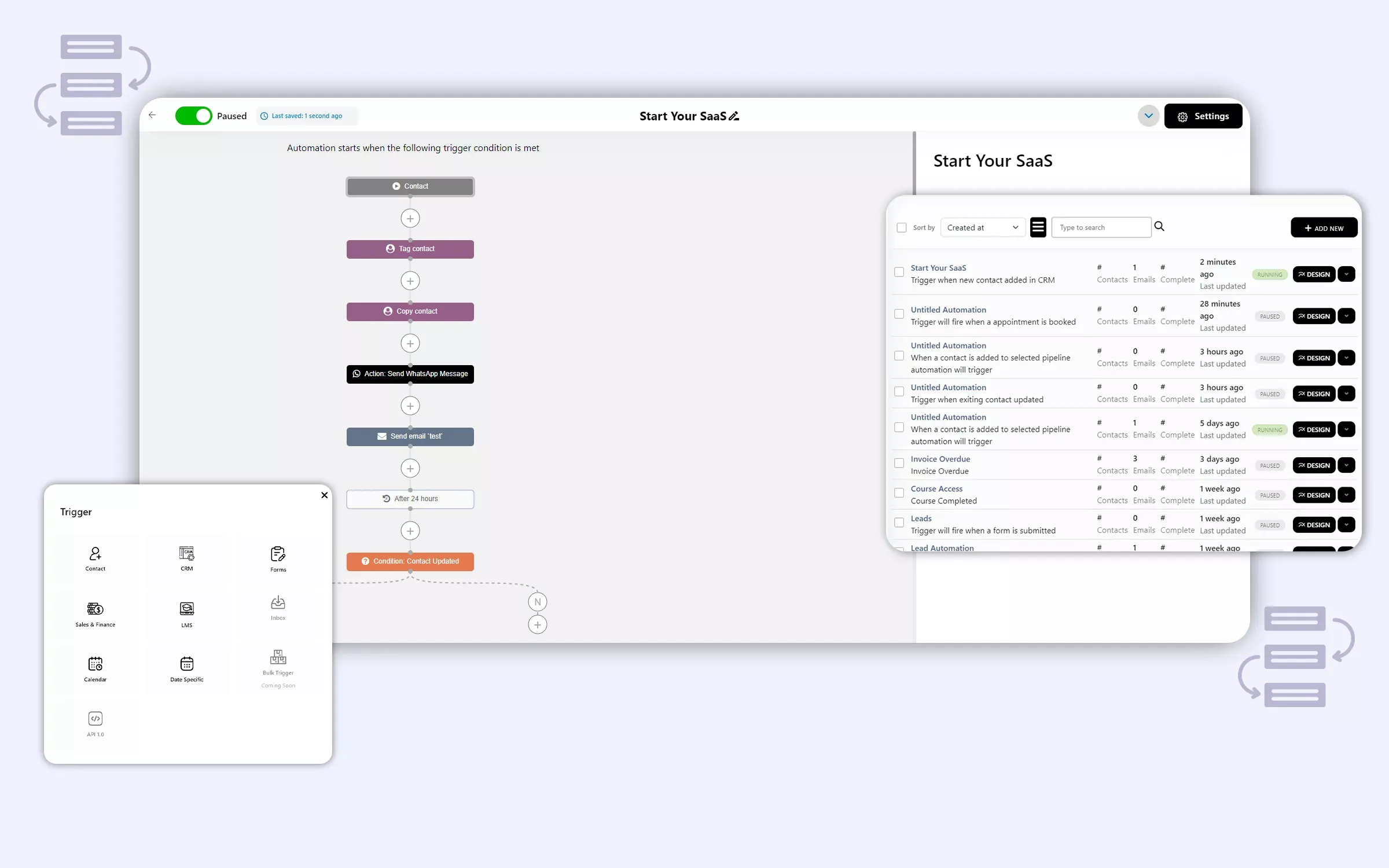The width and height of the screenshot is (1389, 868).
Task: Open dropdown arrow beside Leads DESIGN button
Action: point(1347,525)
